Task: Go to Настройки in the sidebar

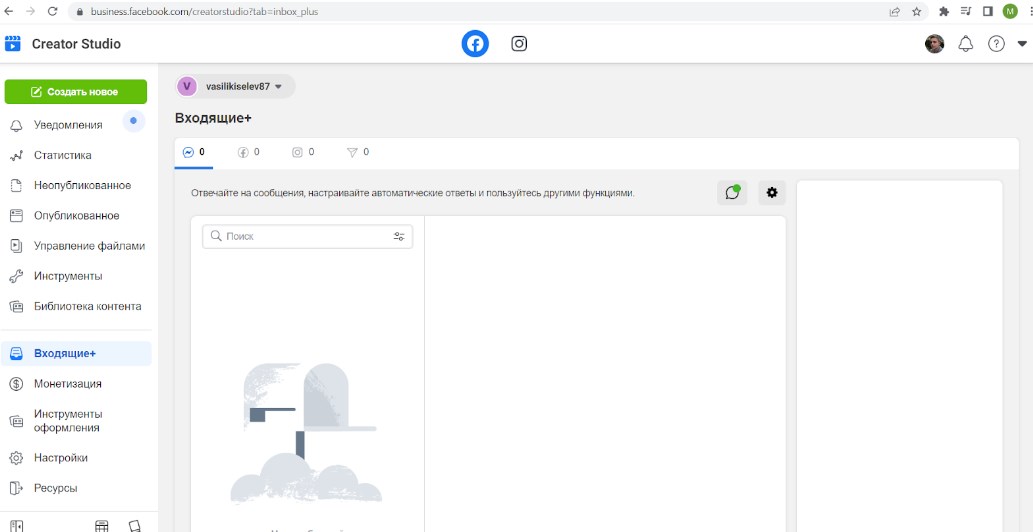Action: click(60, 458)
